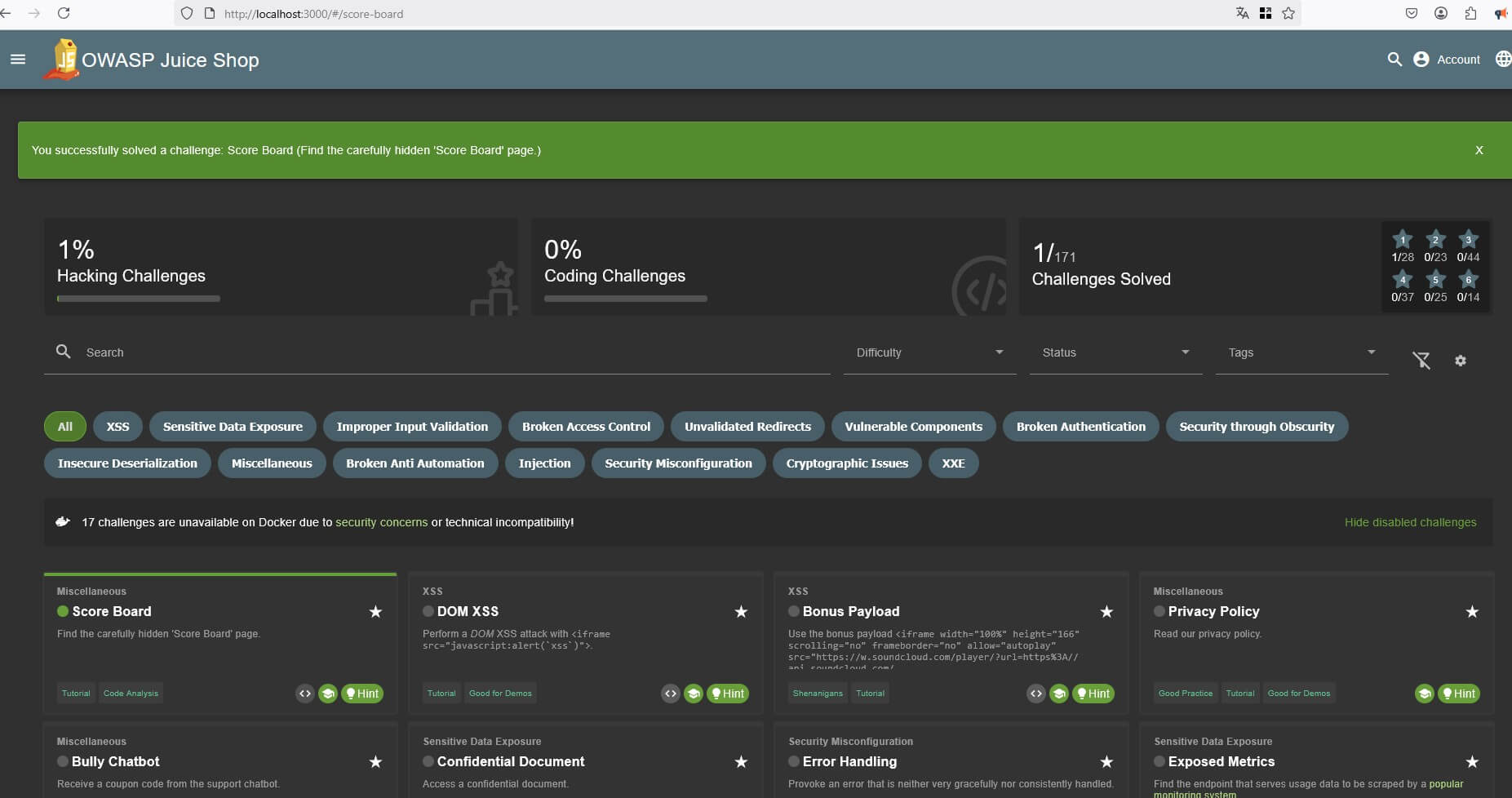Image resolution: width=1512 pixels, height=798 pixels.
Task: Open search with the magnifier icon in header
Action: (x=1394, y=60)
